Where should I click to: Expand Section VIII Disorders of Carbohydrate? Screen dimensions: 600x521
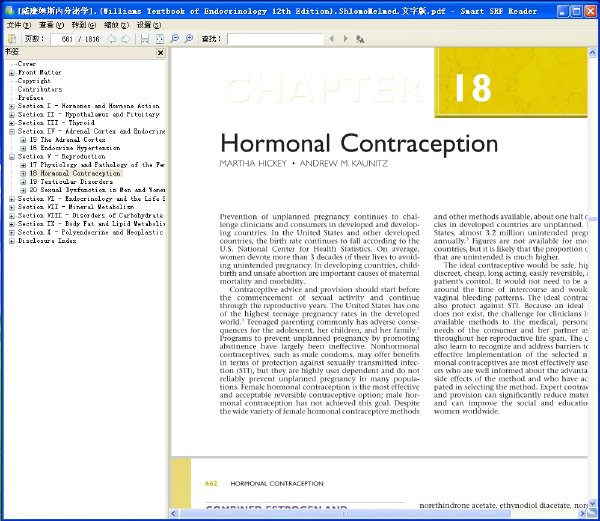[11, 216]
